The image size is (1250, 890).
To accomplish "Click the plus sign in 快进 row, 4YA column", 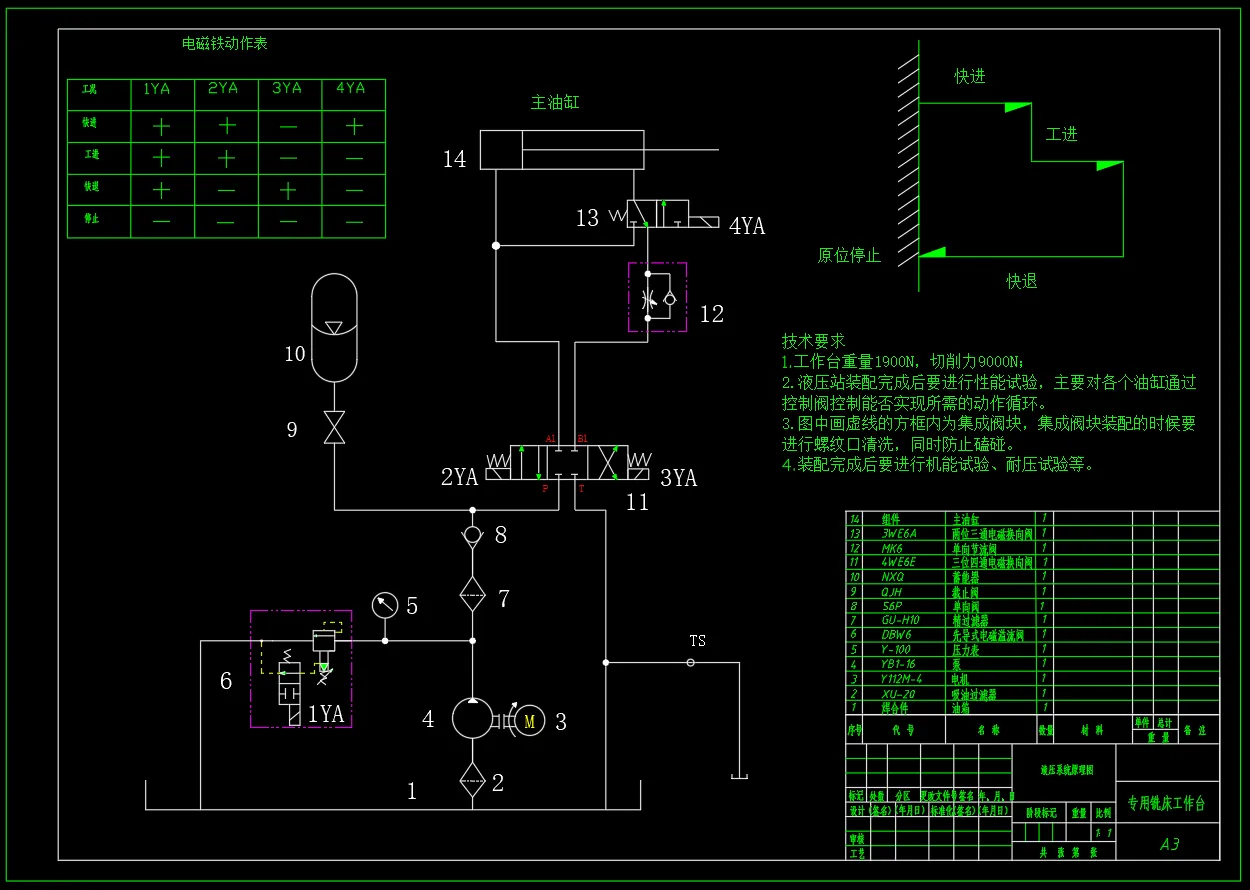I will tap(353, 126).
